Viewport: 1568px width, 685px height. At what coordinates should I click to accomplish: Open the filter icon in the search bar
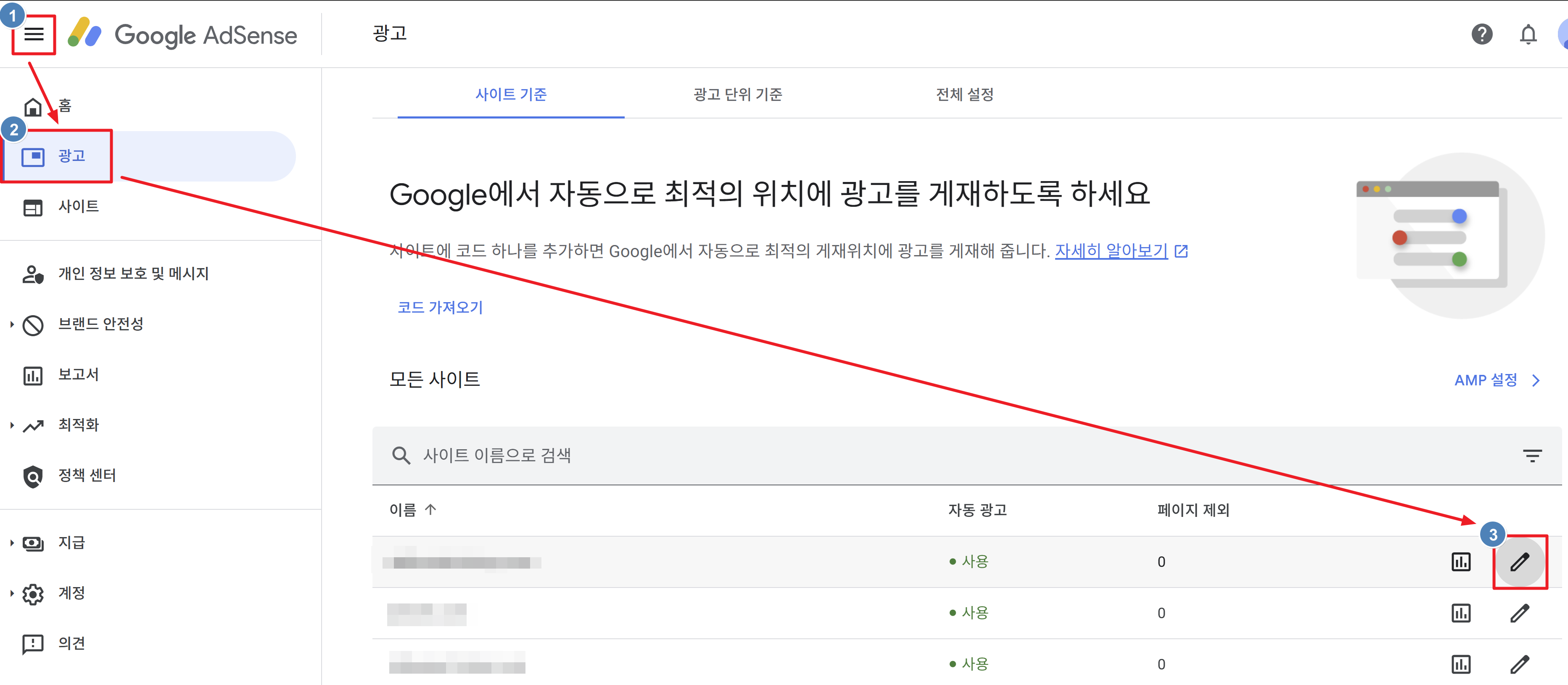coord(1531,455)
